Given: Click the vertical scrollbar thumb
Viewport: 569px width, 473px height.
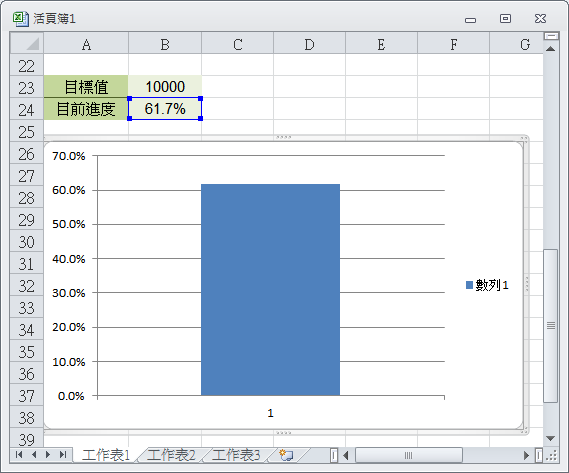Looking at the screenshot, I should click(550, 326).
